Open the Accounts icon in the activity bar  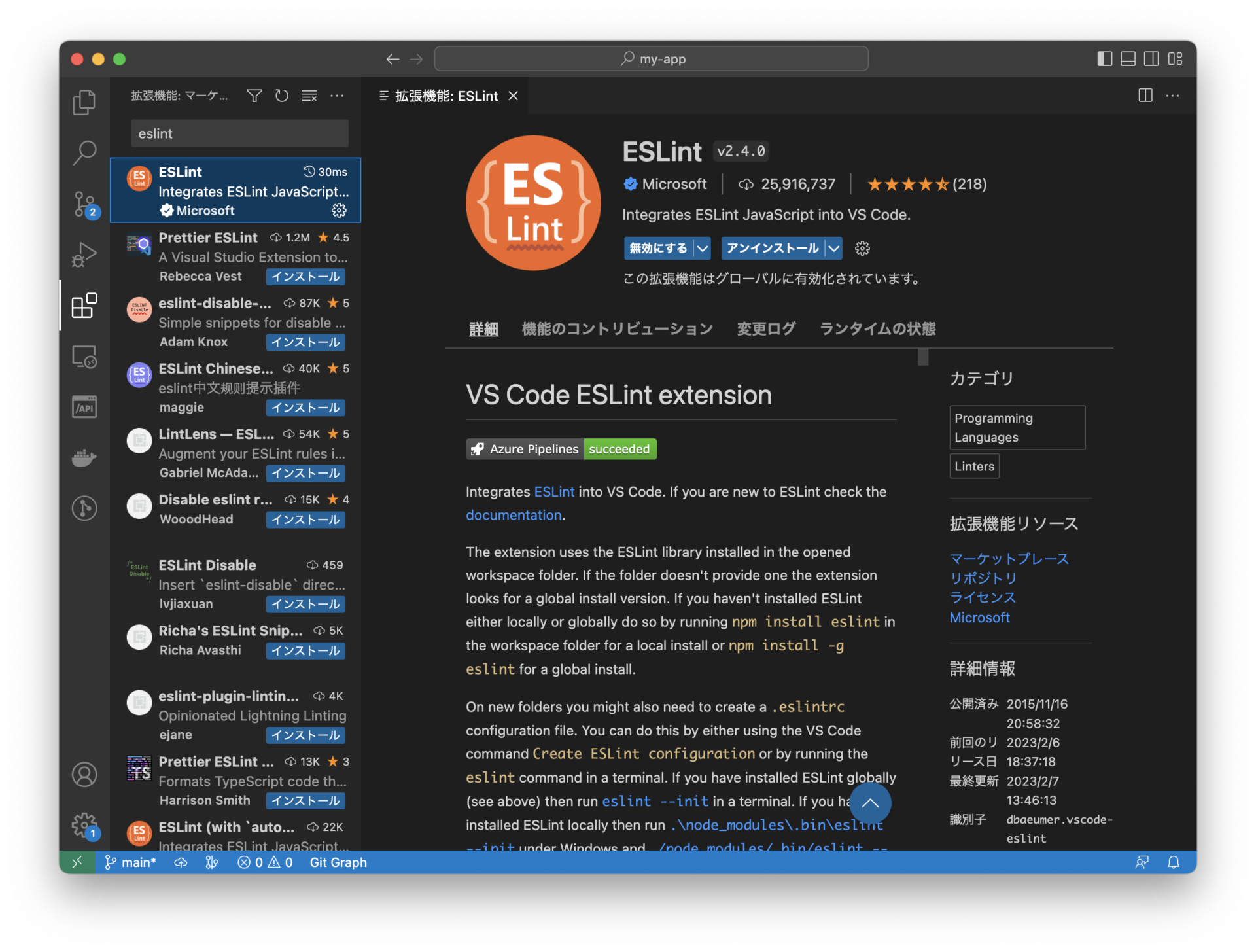pos(84,774)
